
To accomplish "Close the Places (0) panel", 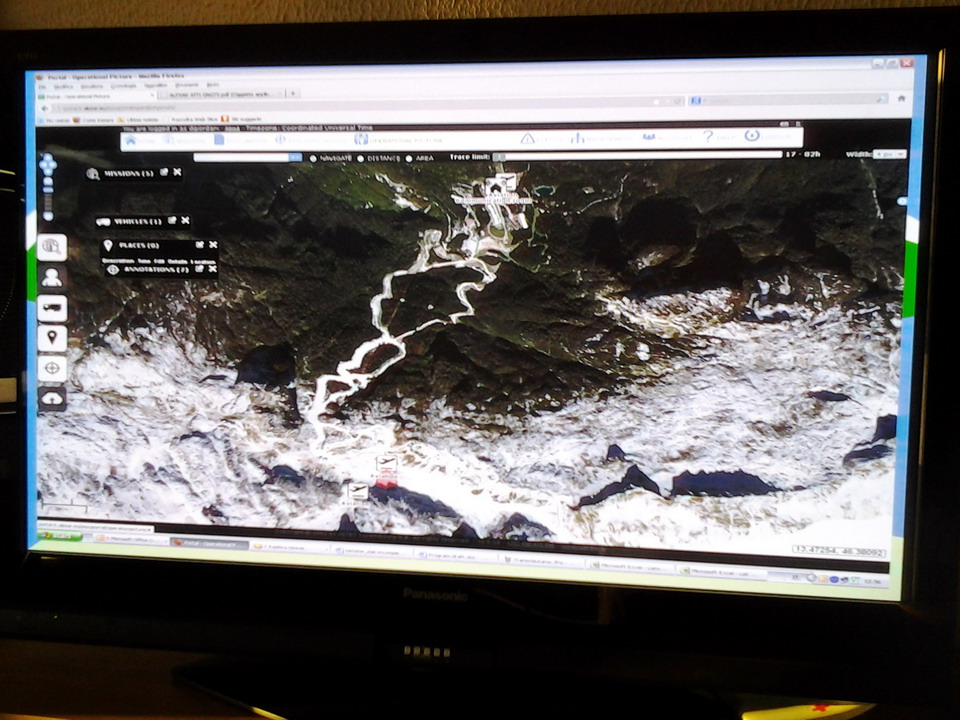I will click(x=213, y=245).
